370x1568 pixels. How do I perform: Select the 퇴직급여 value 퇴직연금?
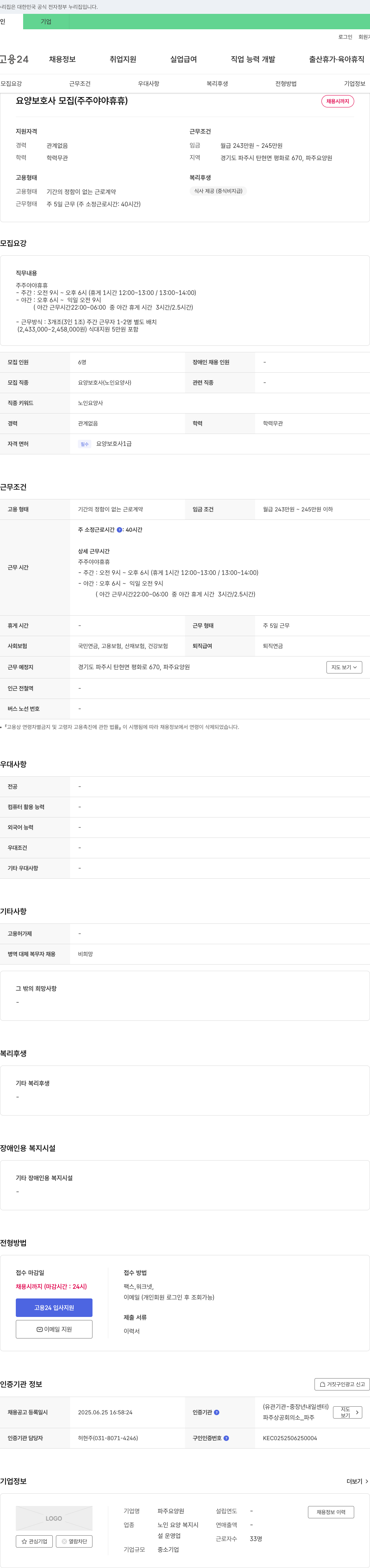point(273,646)
